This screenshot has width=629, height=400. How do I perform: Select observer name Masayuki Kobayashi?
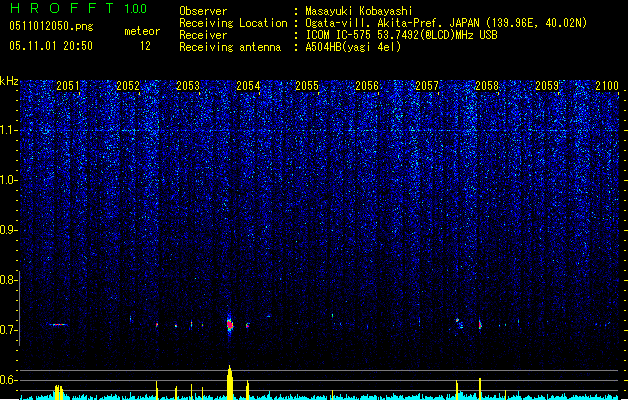359,11
